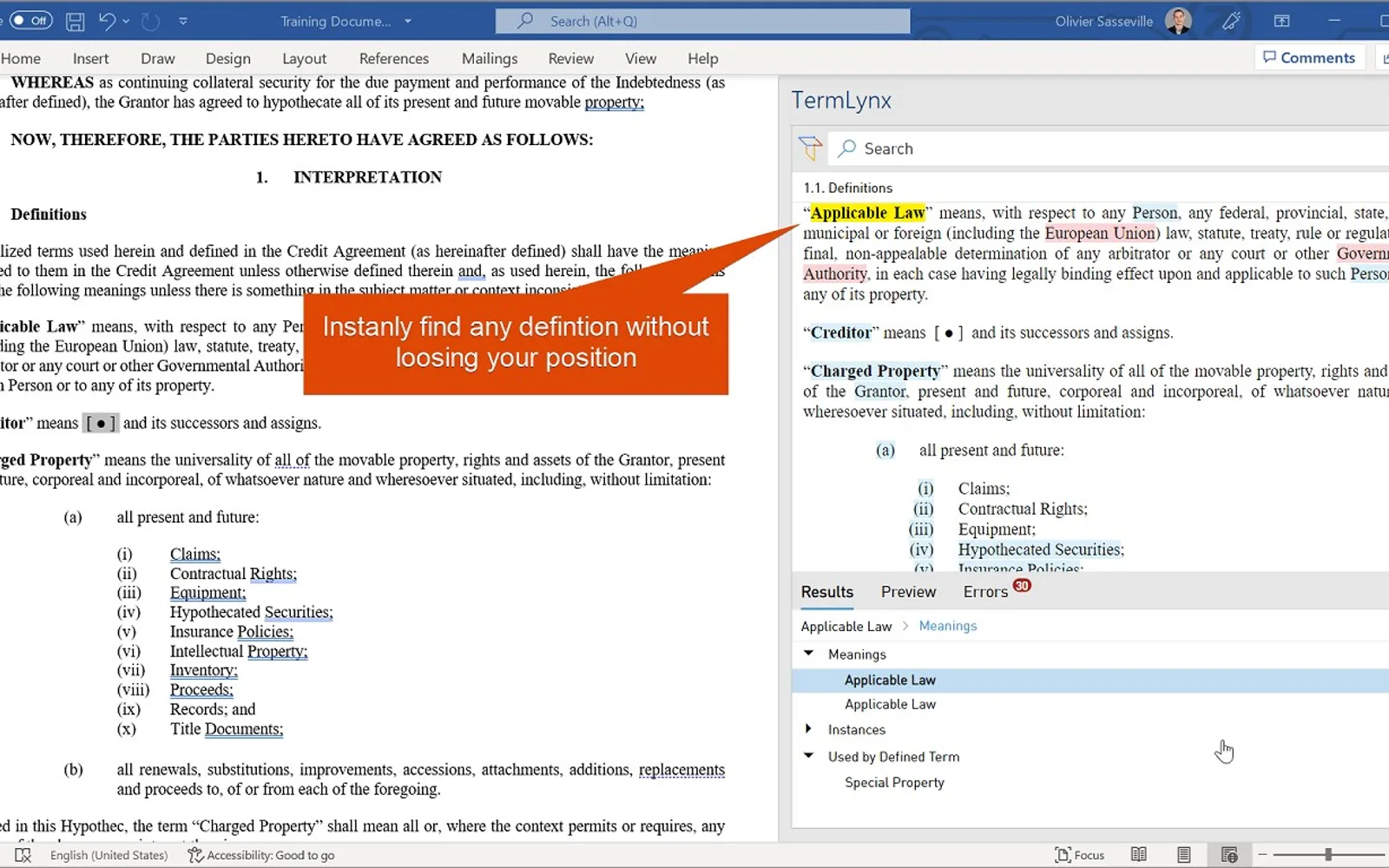Click the zoom slider handle
This screenshot has height=868, width=1389.
pyautogui.click(x=1328, y=855)
